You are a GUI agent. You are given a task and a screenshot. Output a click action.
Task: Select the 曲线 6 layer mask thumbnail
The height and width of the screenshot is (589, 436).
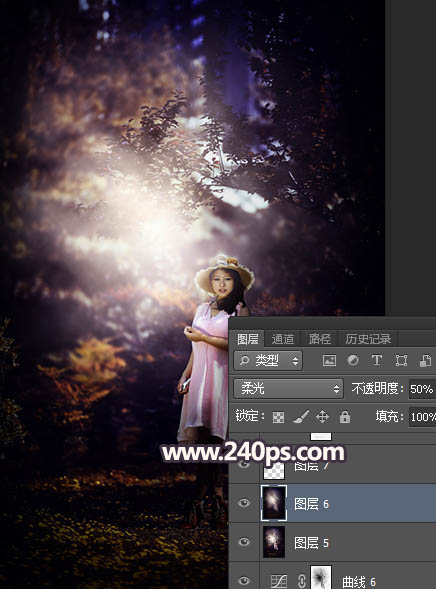point(321,577)
